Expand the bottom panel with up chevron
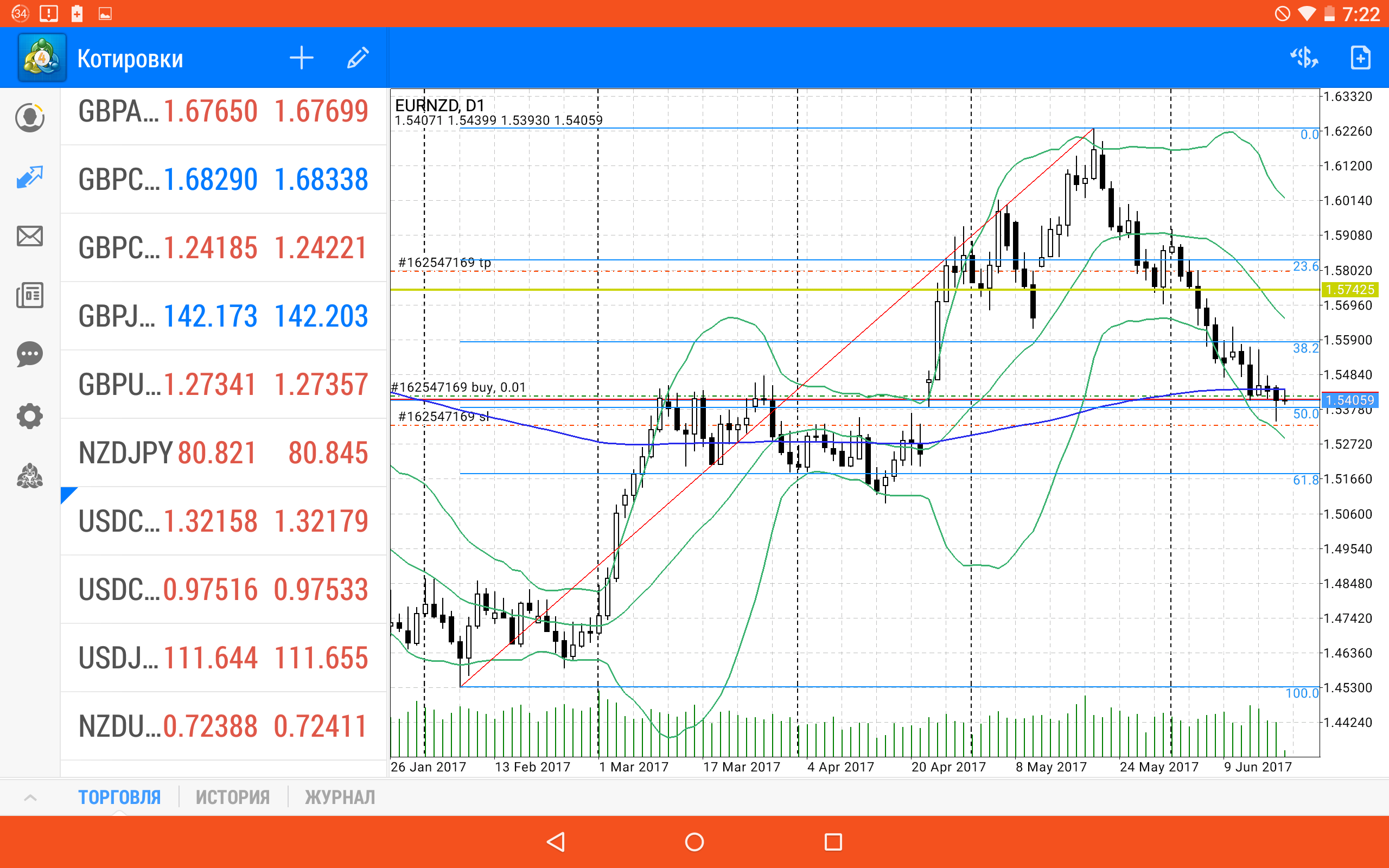 (x=30, y=797)
